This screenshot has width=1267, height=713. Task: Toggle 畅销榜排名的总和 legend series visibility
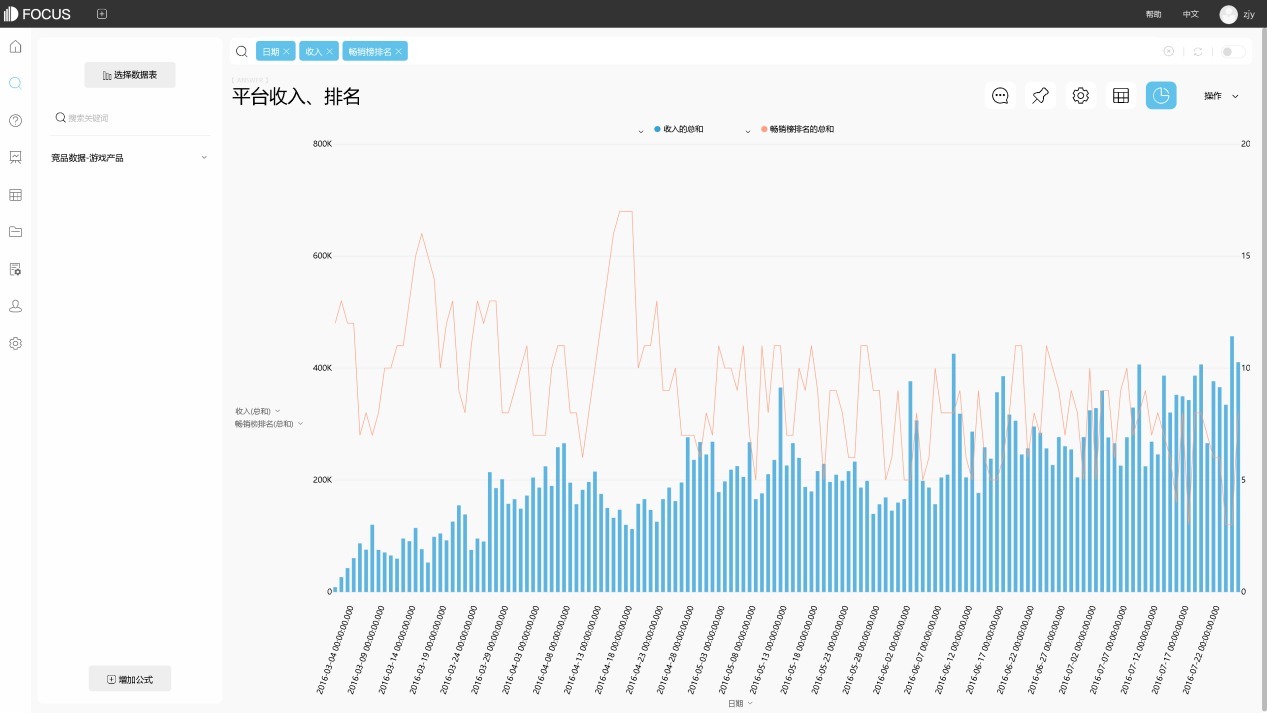800,129
